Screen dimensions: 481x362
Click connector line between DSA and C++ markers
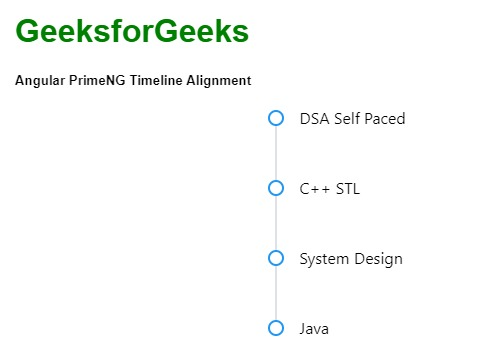276,153
